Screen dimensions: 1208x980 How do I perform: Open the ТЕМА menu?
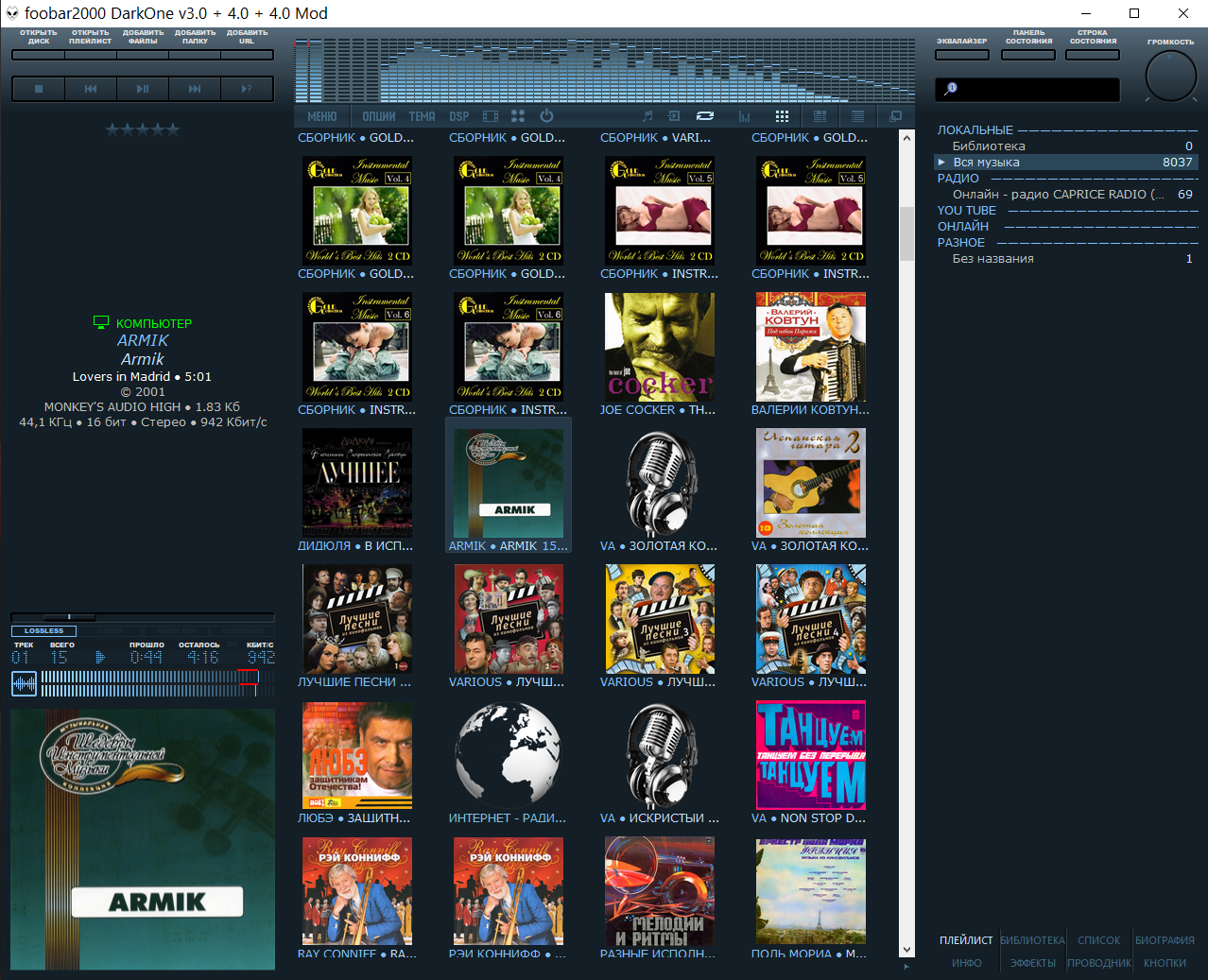coord(423,116)
